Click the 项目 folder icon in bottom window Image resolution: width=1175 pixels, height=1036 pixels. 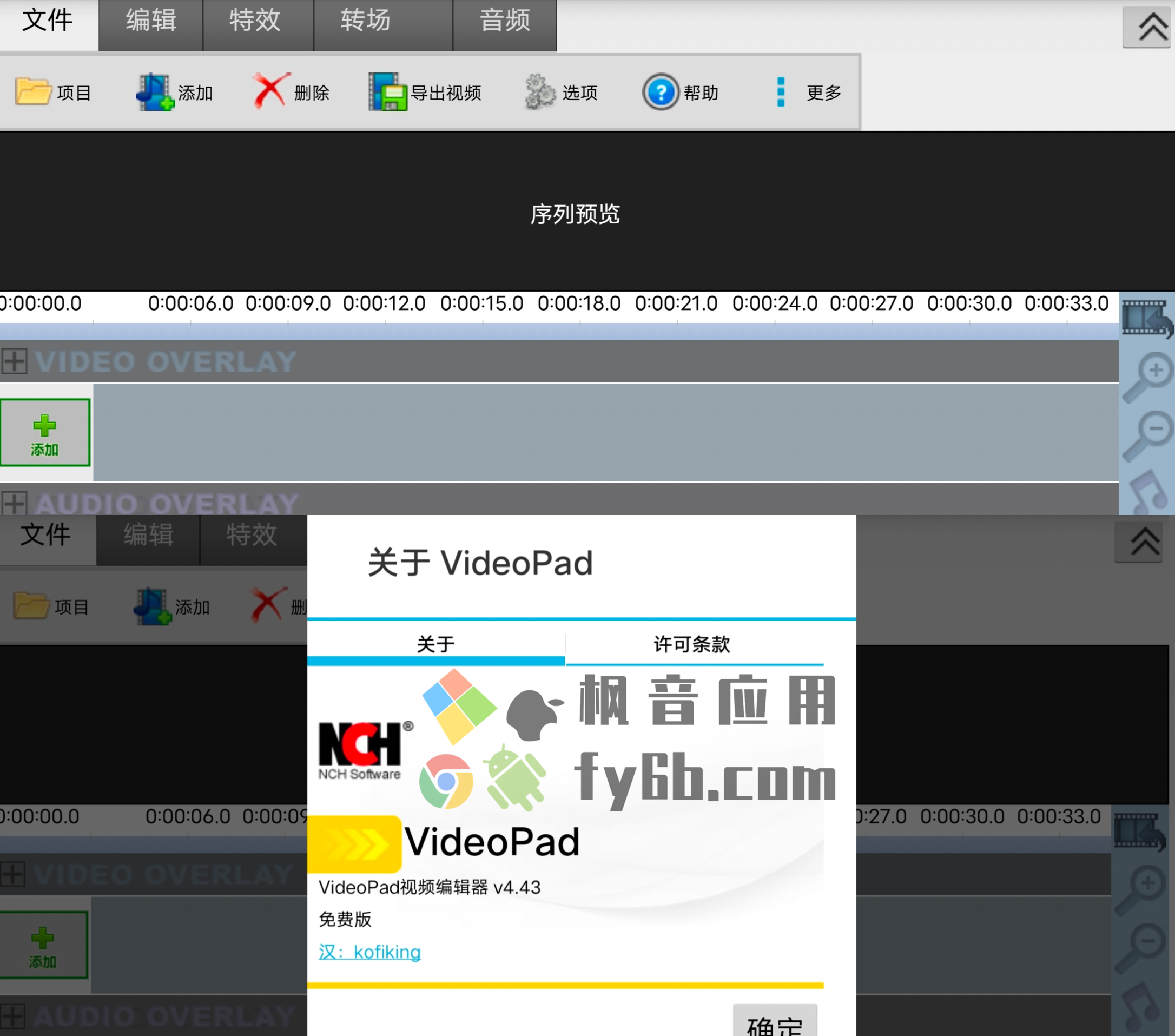click(31, 605)
